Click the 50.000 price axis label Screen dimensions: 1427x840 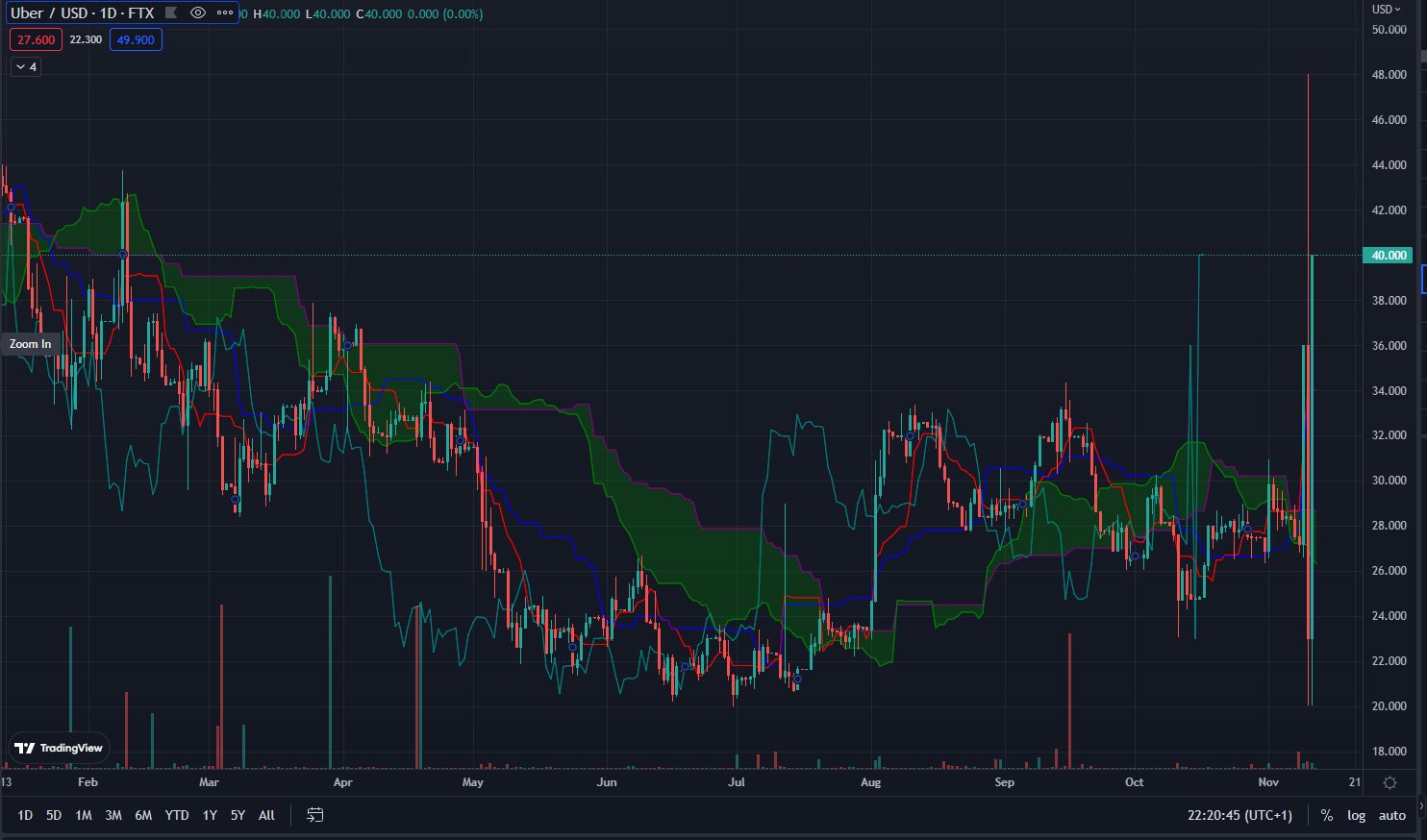coord(1389,30)
